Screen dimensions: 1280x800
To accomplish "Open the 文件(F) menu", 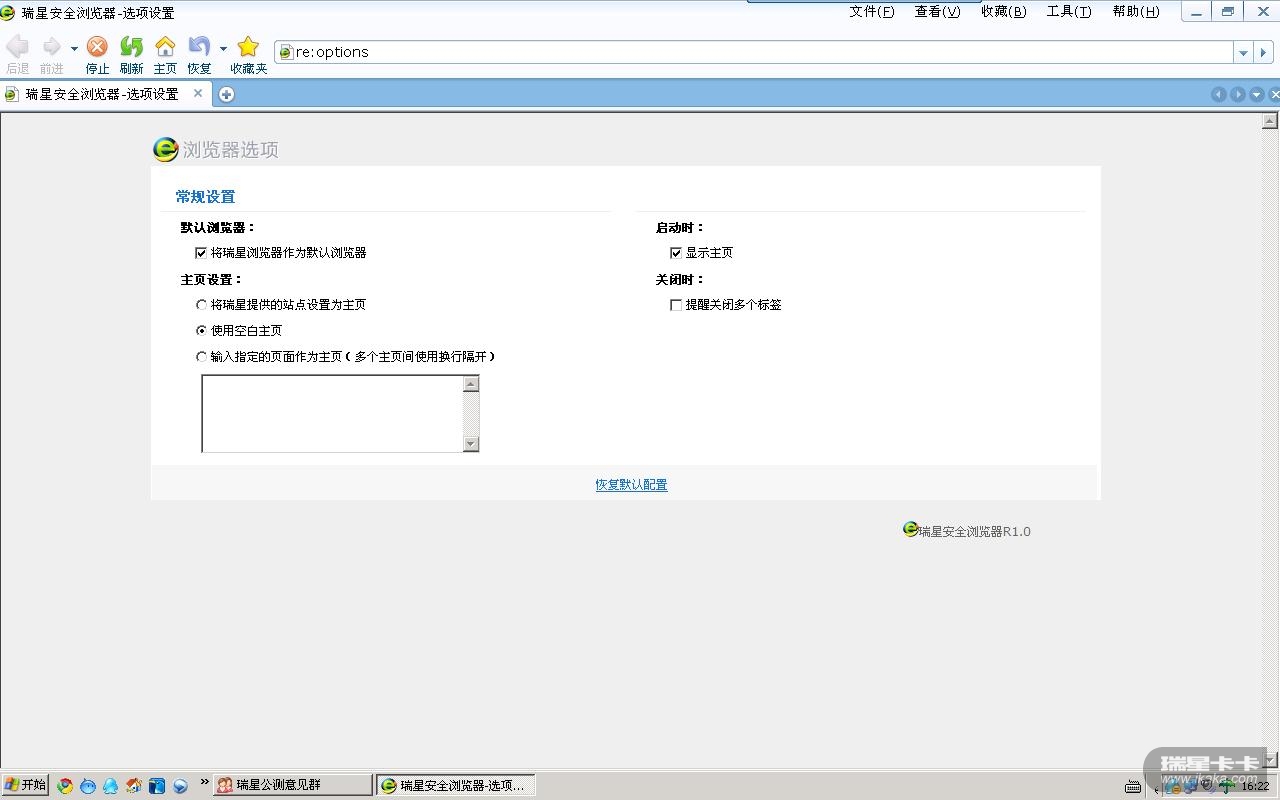I will (872, 12).
